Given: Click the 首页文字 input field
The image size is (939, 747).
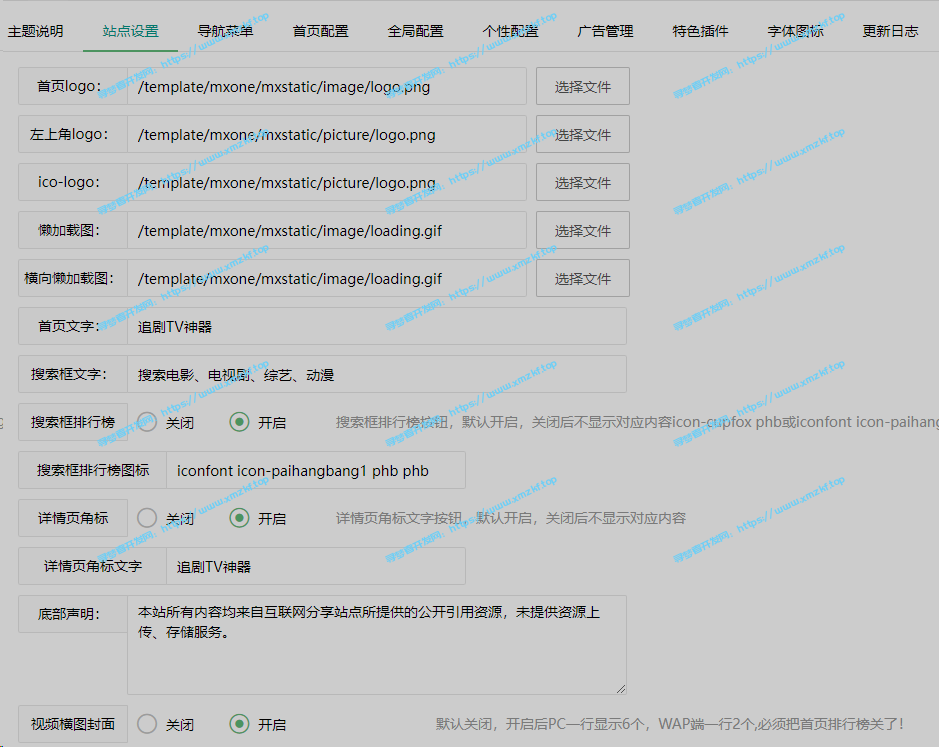Looking at the screenshot, I should (377, 326).
